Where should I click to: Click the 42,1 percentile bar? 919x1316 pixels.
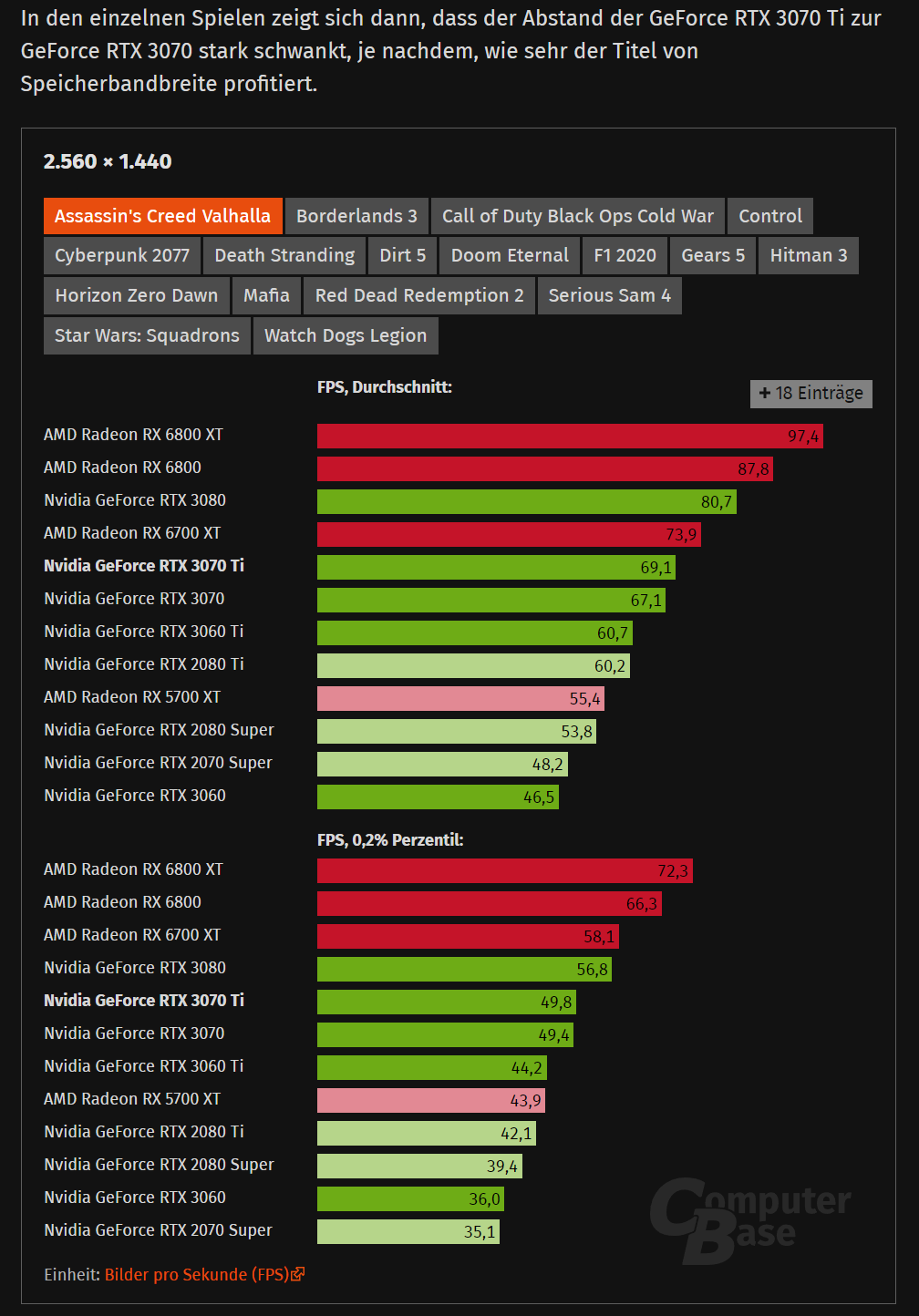pos(427,1133)
